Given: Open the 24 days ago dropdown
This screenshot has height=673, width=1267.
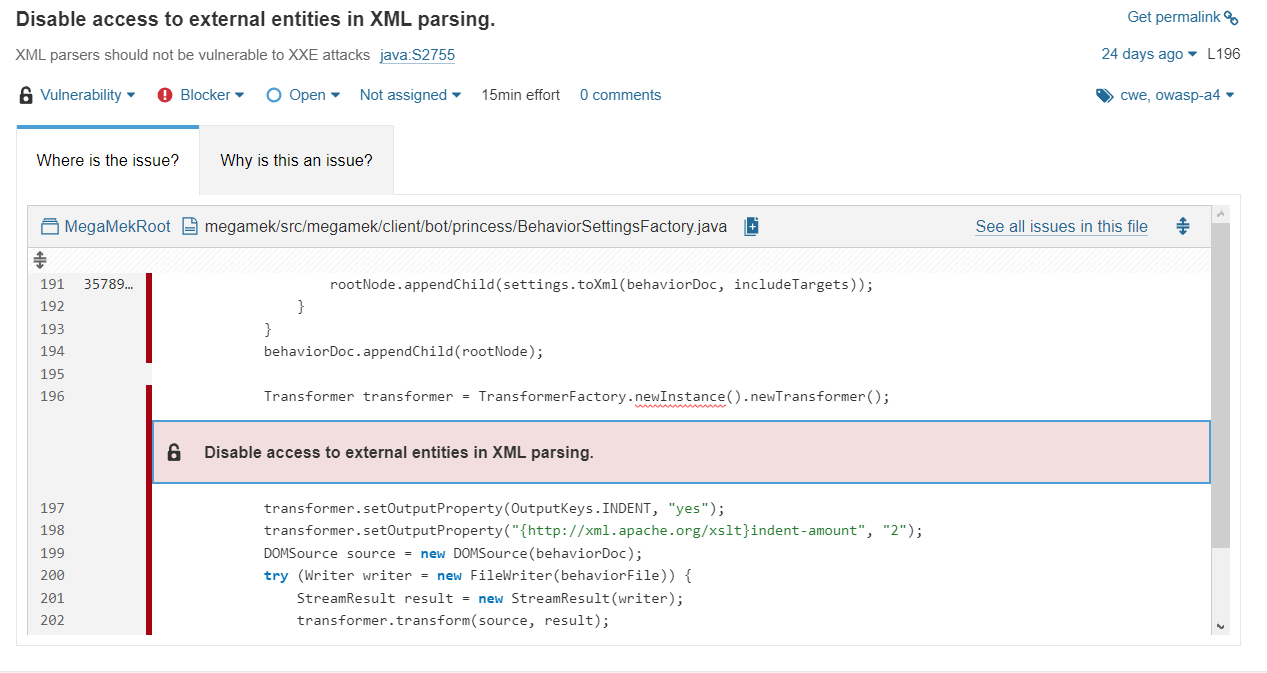Looking at the screenshot, I should tap(1148, 54).
